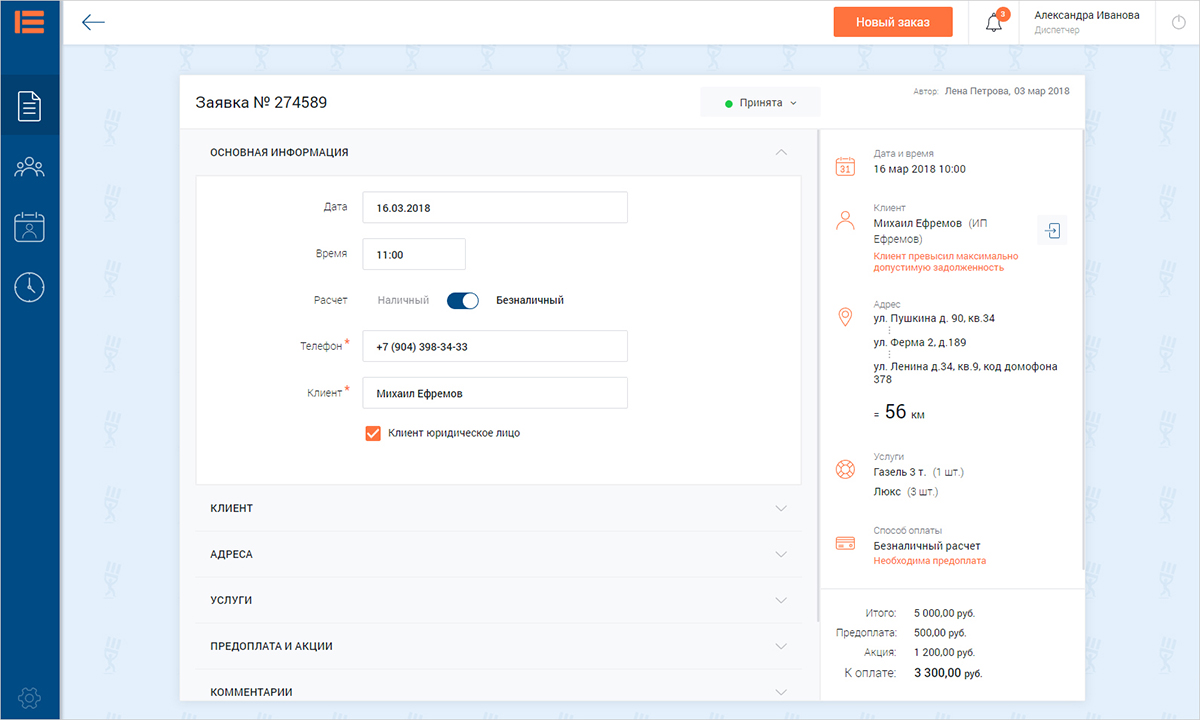Open notifications bell icon

(994, 23)
